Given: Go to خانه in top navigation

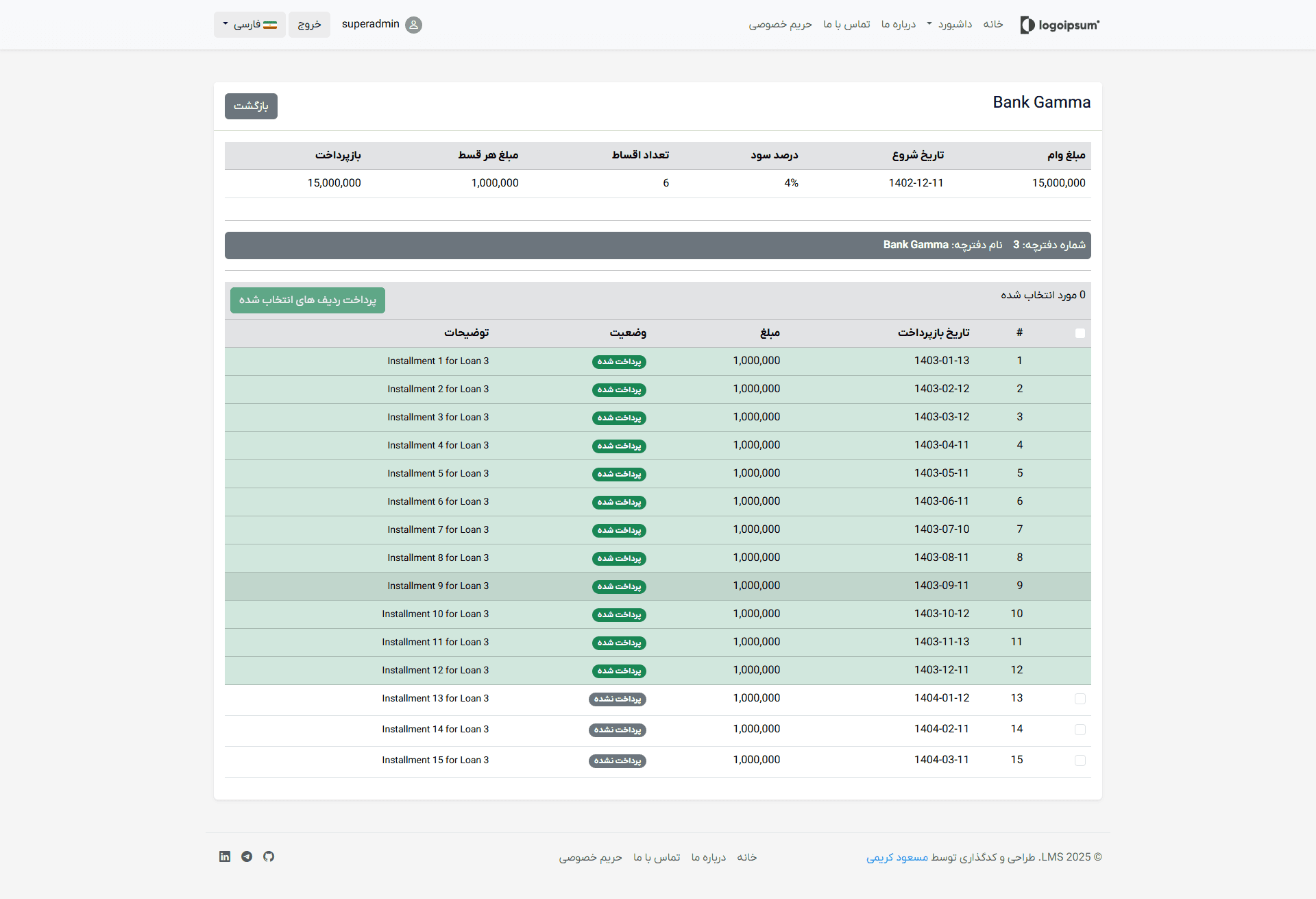Looking at the screenshot, I should [x=993, y=25].
